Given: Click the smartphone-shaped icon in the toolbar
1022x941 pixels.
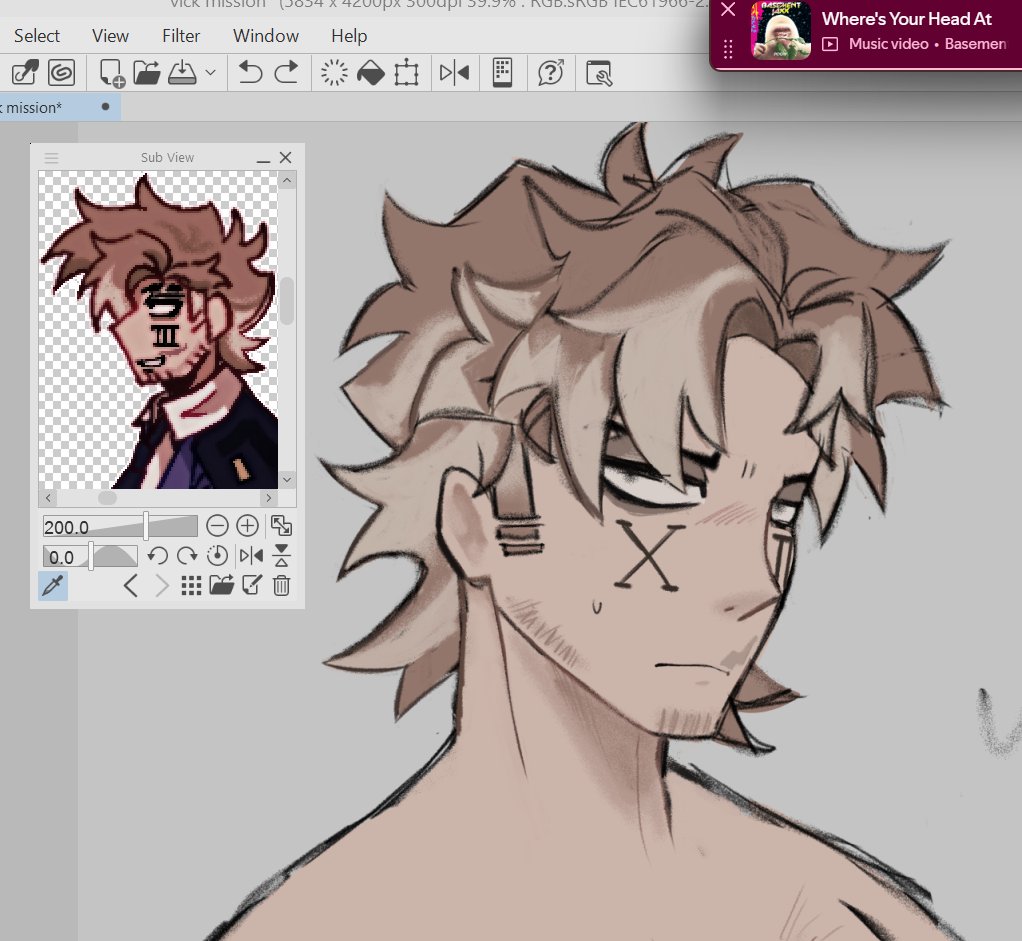Looking at the screenshot, I should 502,72.
